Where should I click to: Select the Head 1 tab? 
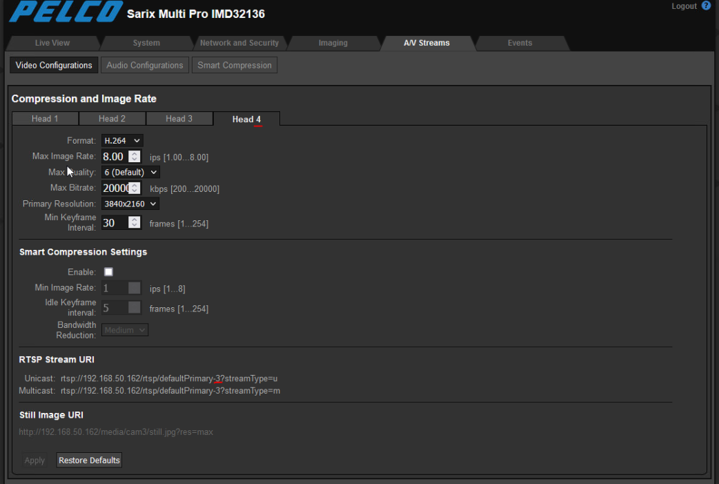click(45, 119)
